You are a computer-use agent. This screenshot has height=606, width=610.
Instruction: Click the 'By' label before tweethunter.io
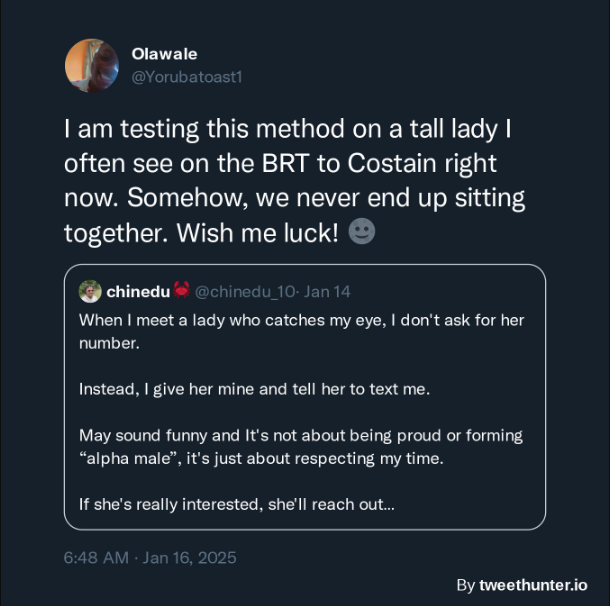pyautogui.click(x=465, y=585)
